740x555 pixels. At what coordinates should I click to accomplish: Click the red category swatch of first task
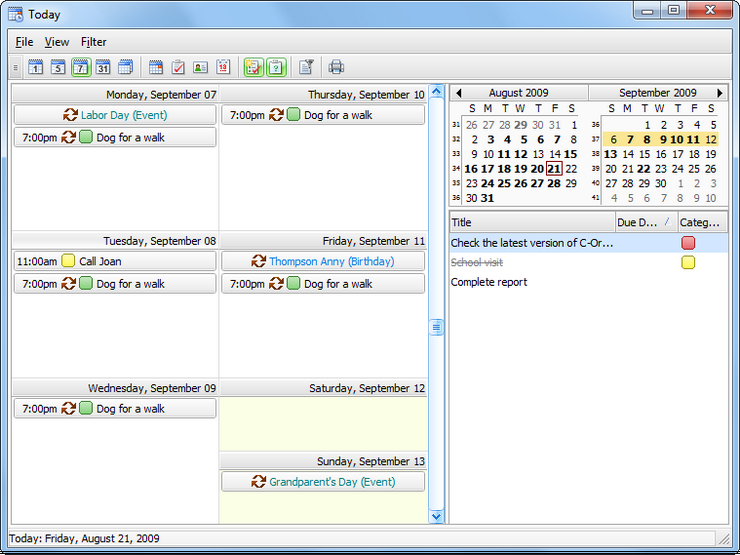click(x=688, y=243)
